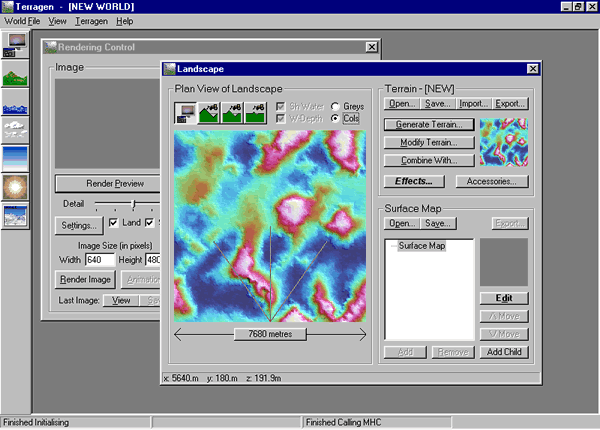Click the Detail slider handle
The image size is (600, 430).
[134, 204]
